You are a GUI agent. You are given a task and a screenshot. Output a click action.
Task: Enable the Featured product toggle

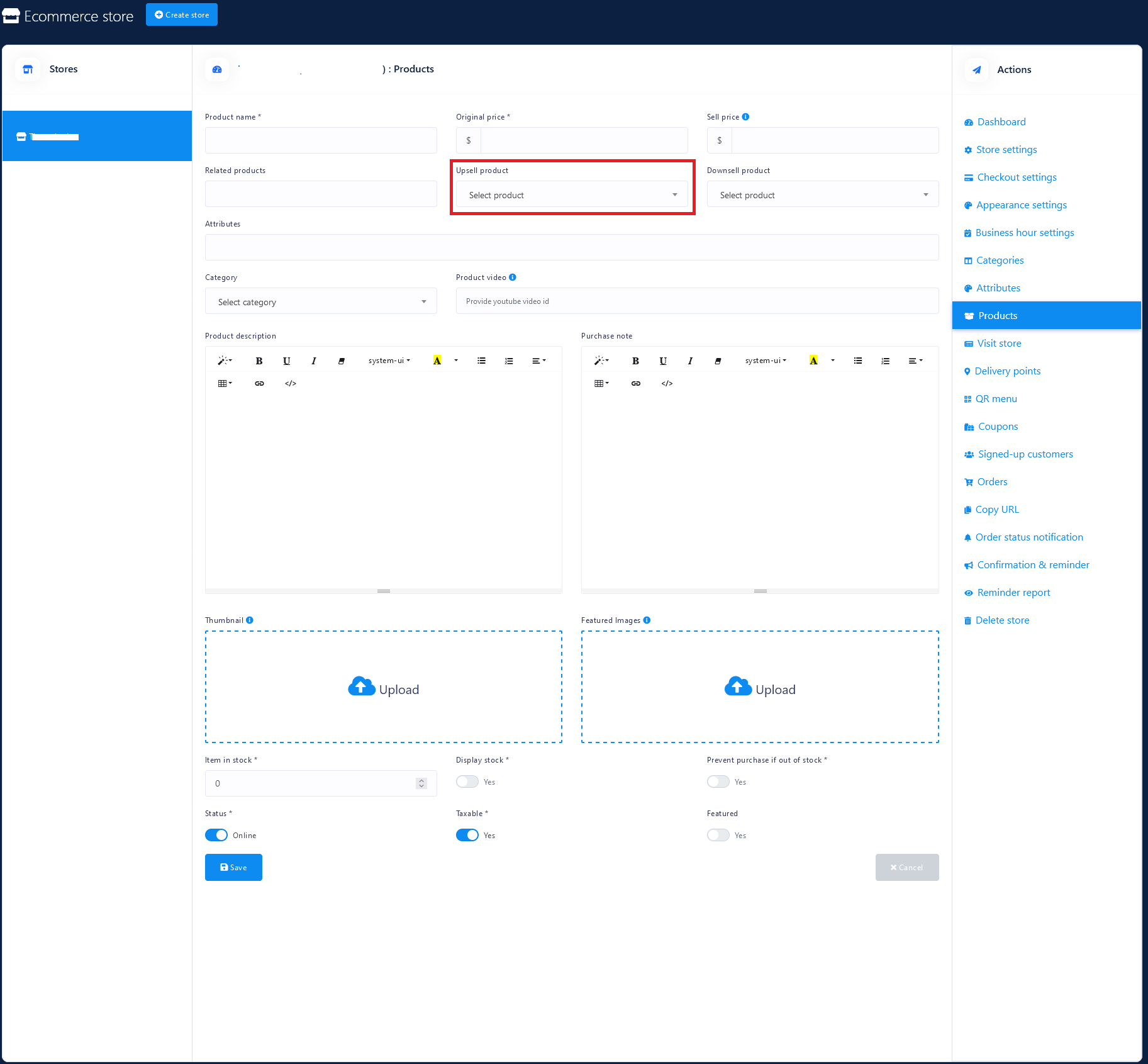[x=718, y=835]
